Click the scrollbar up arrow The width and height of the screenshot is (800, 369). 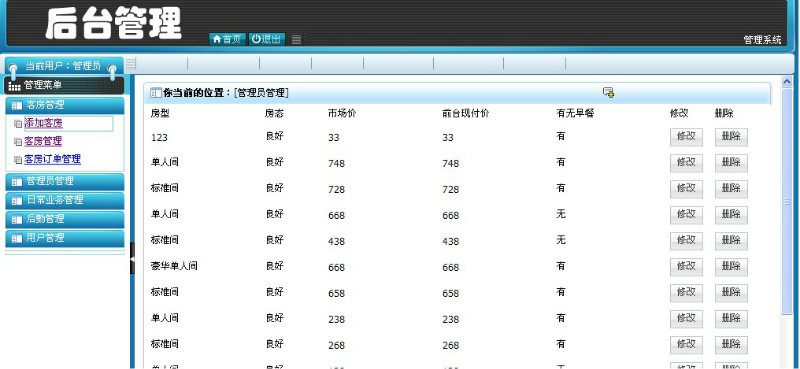787,81
